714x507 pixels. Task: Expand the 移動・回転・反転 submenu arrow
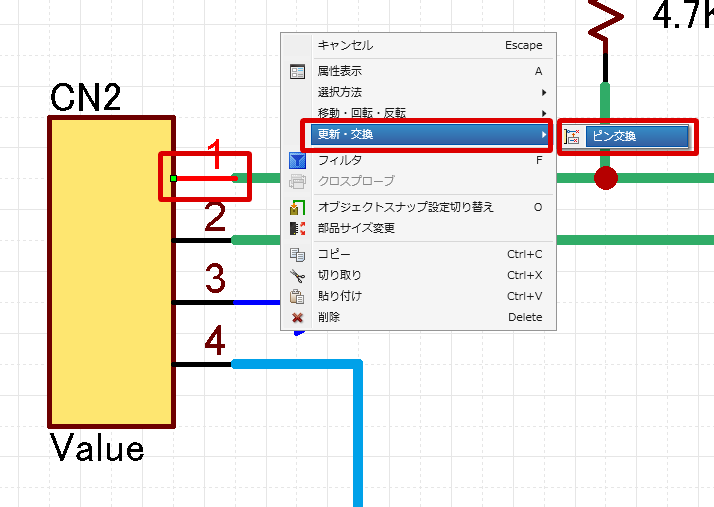(543, 113)
